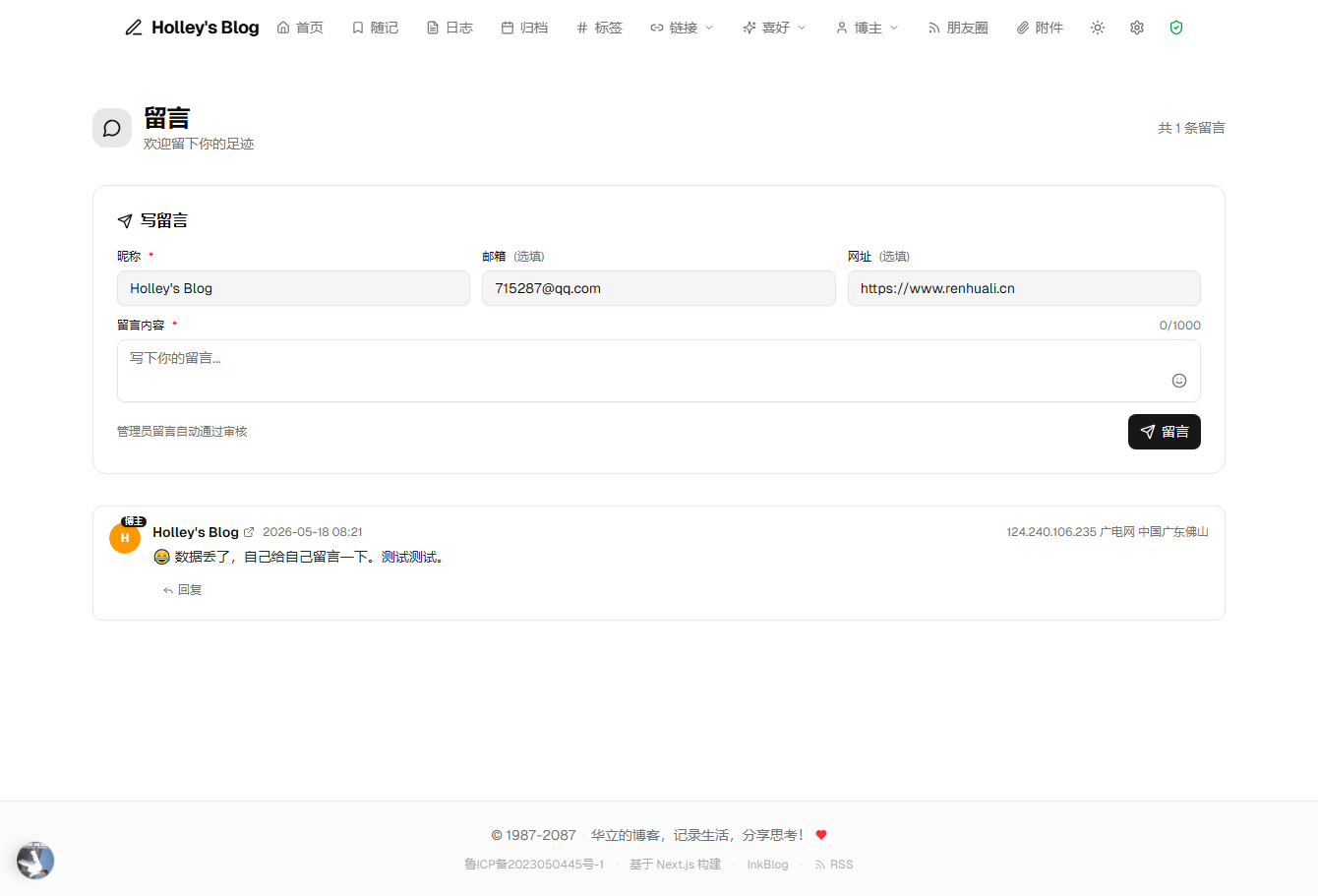Open the 标签 tags menu item

point(599,28)
